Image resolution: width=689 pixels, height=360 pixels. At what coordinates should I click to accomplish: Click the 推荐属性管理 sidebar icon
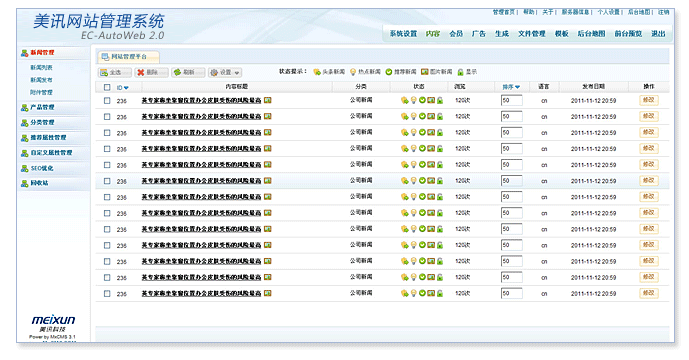(x=25, y=138)
